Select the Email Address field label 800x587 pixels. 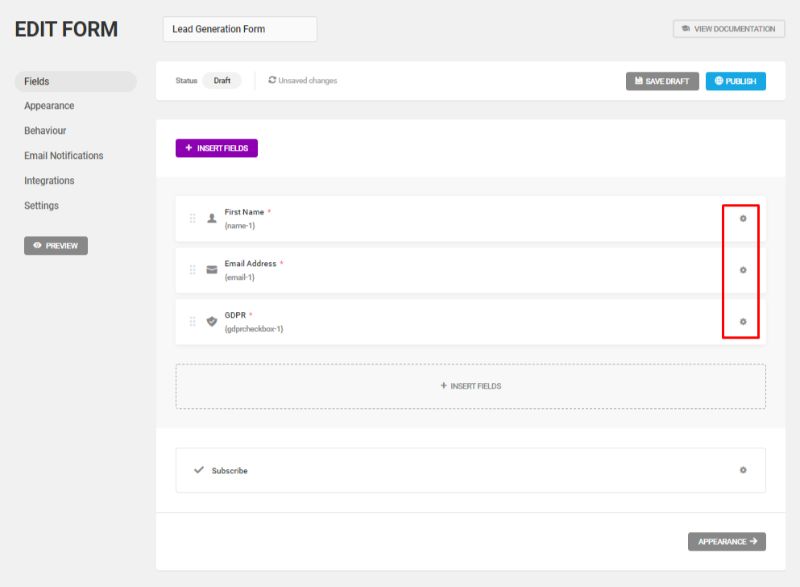(x=251, y=263)
